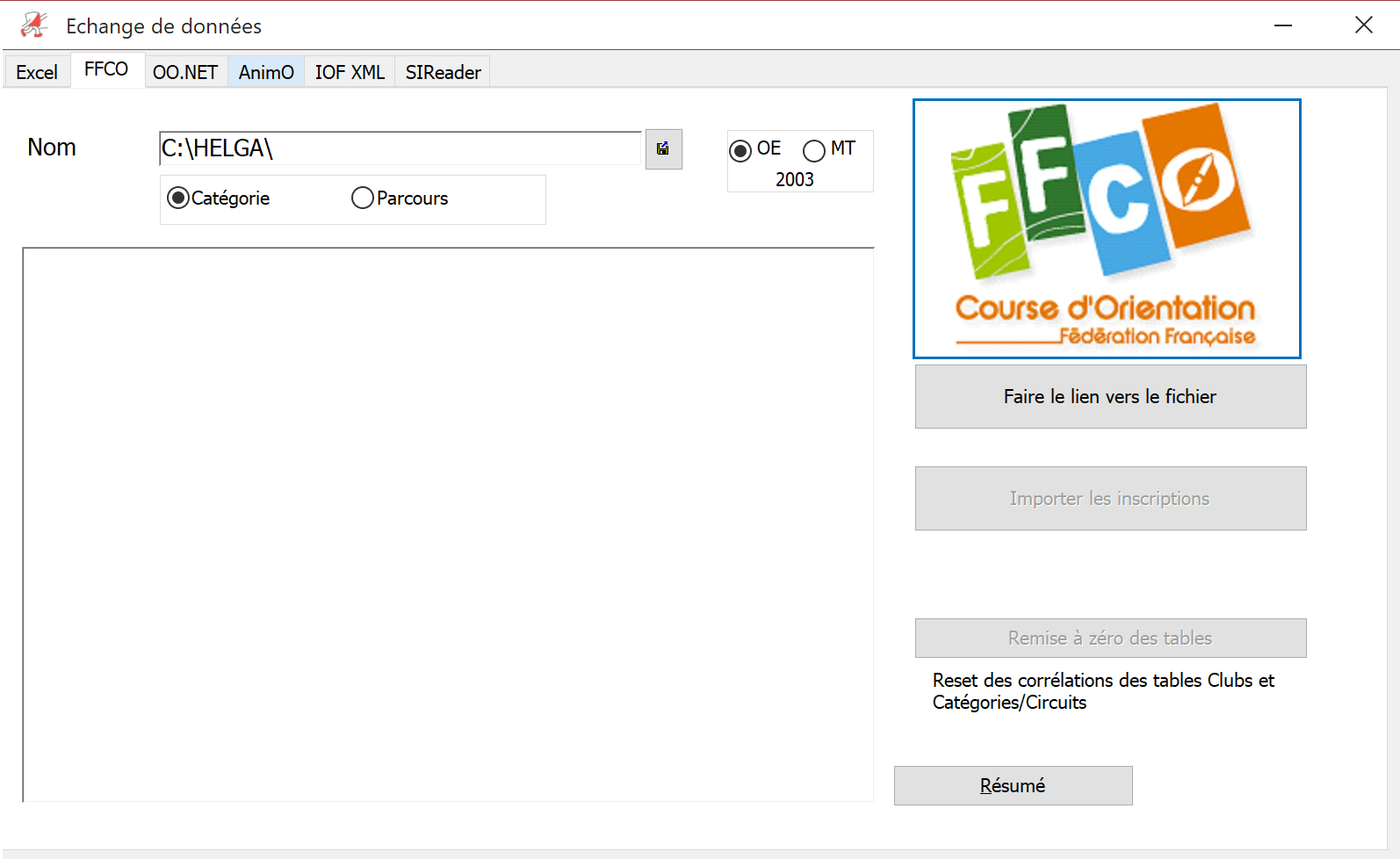1400x859 pixels.
Task: Minimize the Echange de données window
Action: (1283, 25)
